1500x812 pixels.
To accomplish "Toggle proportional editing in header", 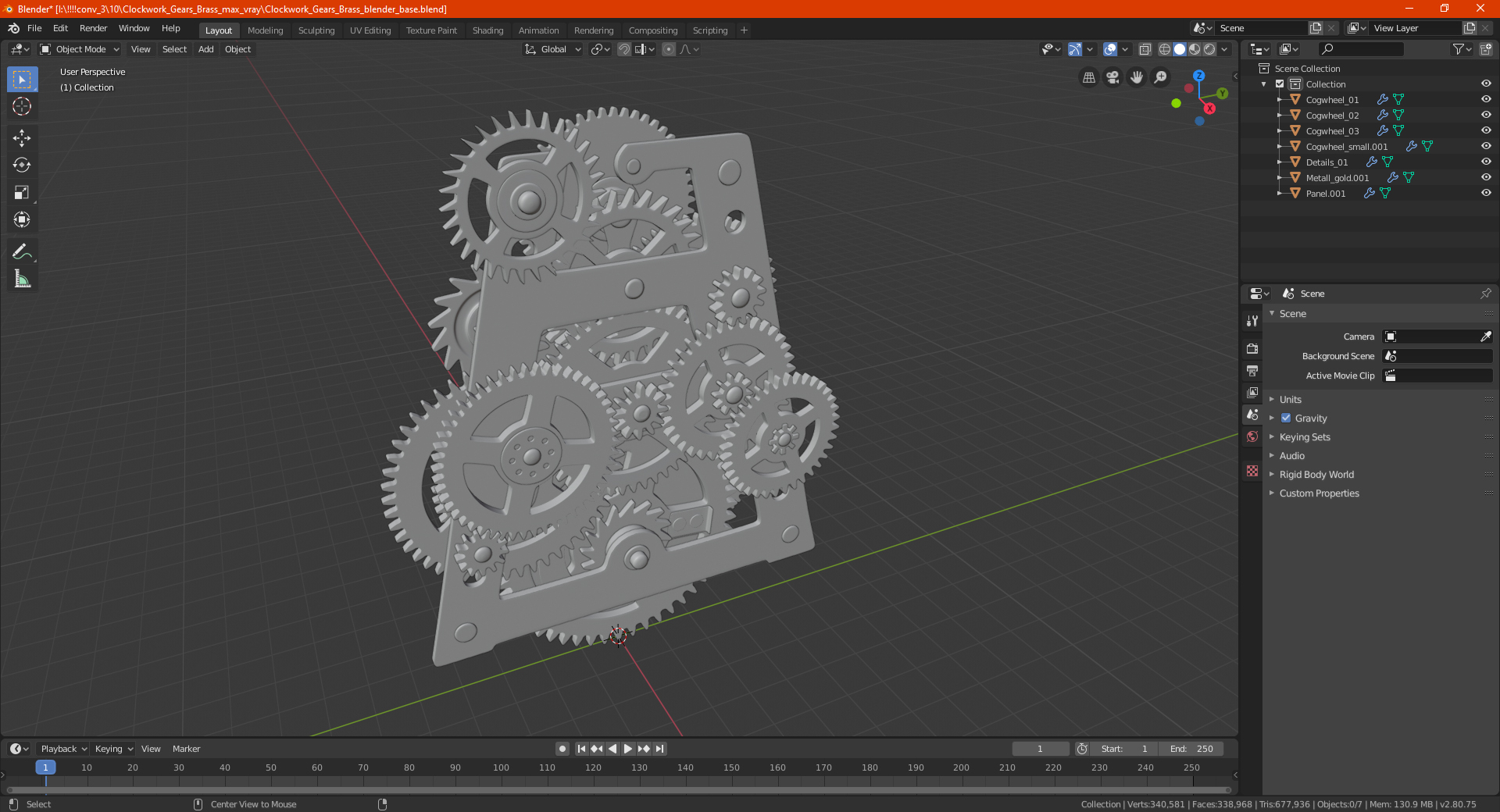I will [x=669, y=49].
